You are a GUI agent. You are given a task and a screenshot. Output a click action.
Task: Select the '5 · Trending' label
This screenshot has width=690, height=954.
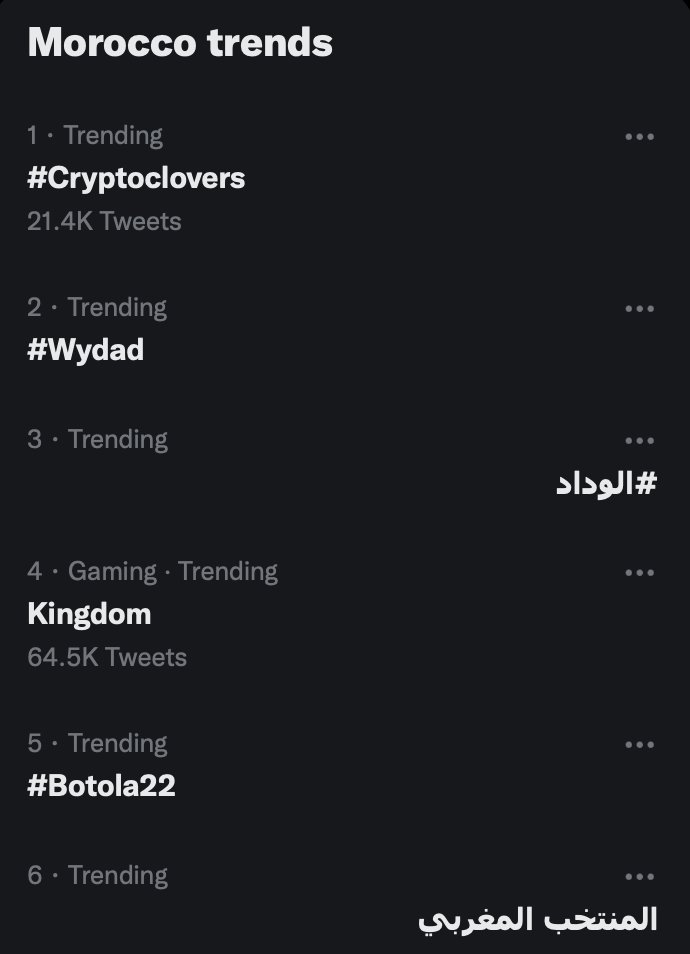tap(97, 743)
